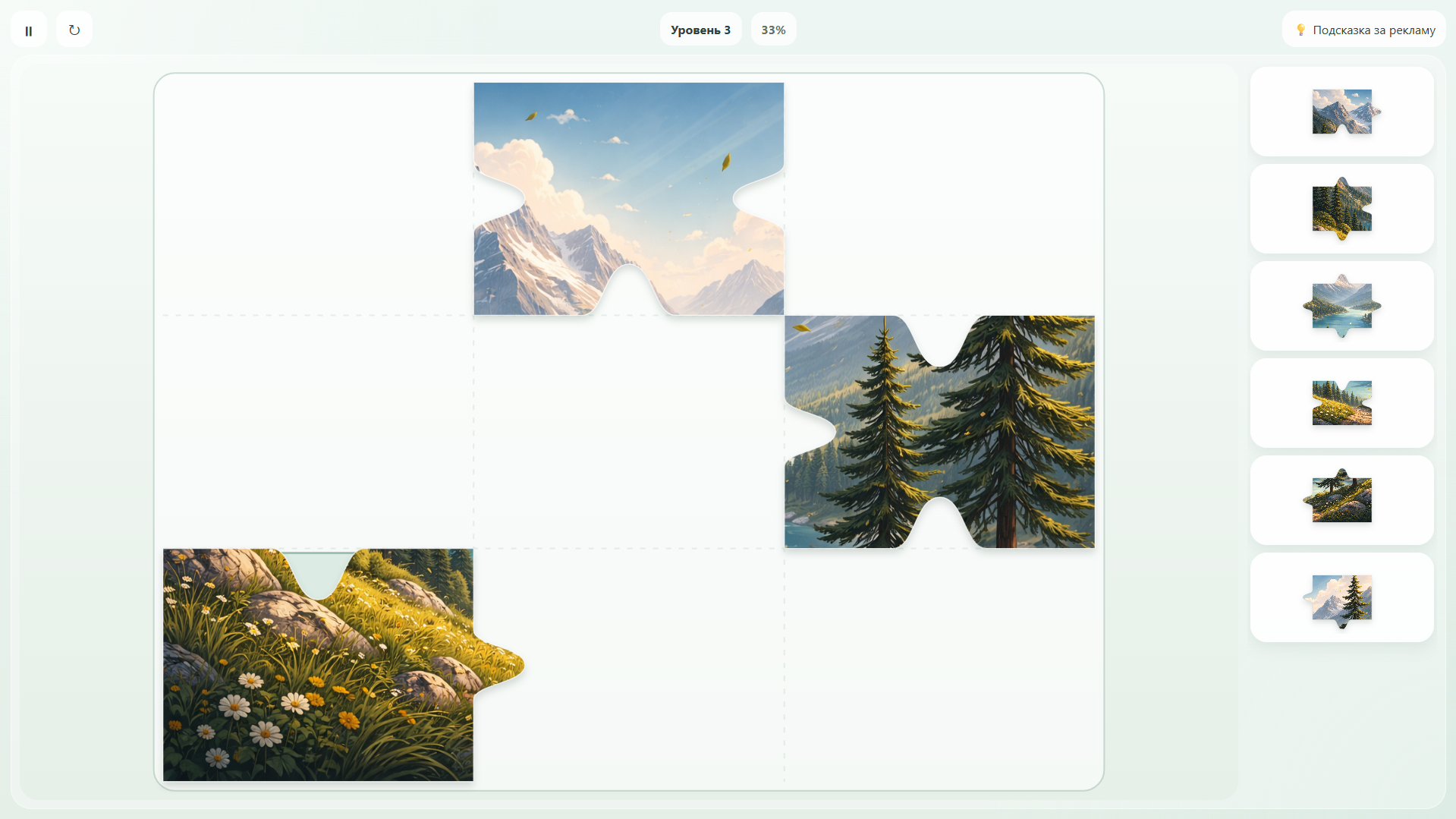1456x819 pixels.
Task: Pause the puzzle game
Action: pyautogui.click(x=29, y=30)
